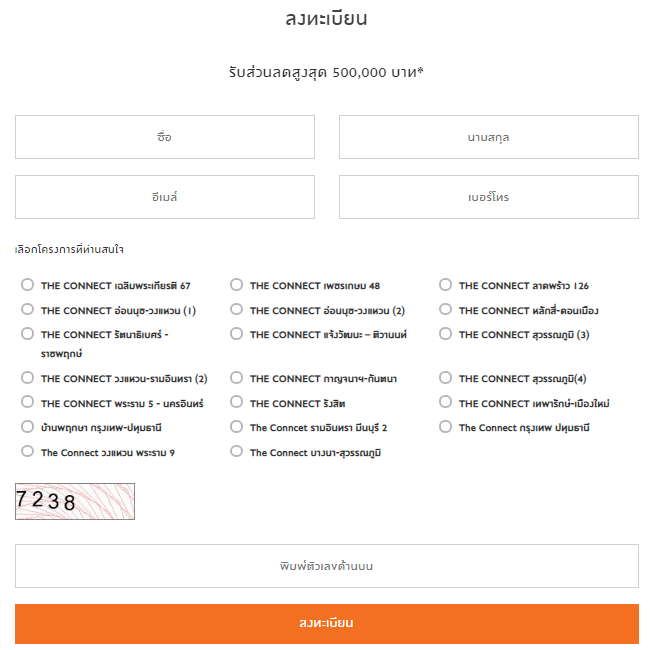
Task: Pick The Connect บางนา-สุวรรณภูมิ radio button
Action: click(237, 452)
